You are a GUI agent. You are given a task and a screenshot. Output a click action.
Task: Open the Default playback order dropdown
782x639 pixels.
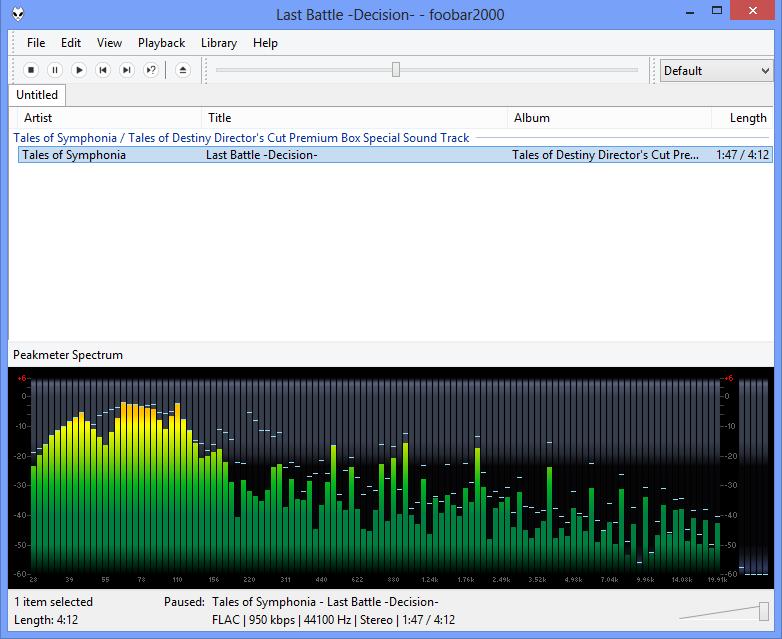(x=716, y=71)
